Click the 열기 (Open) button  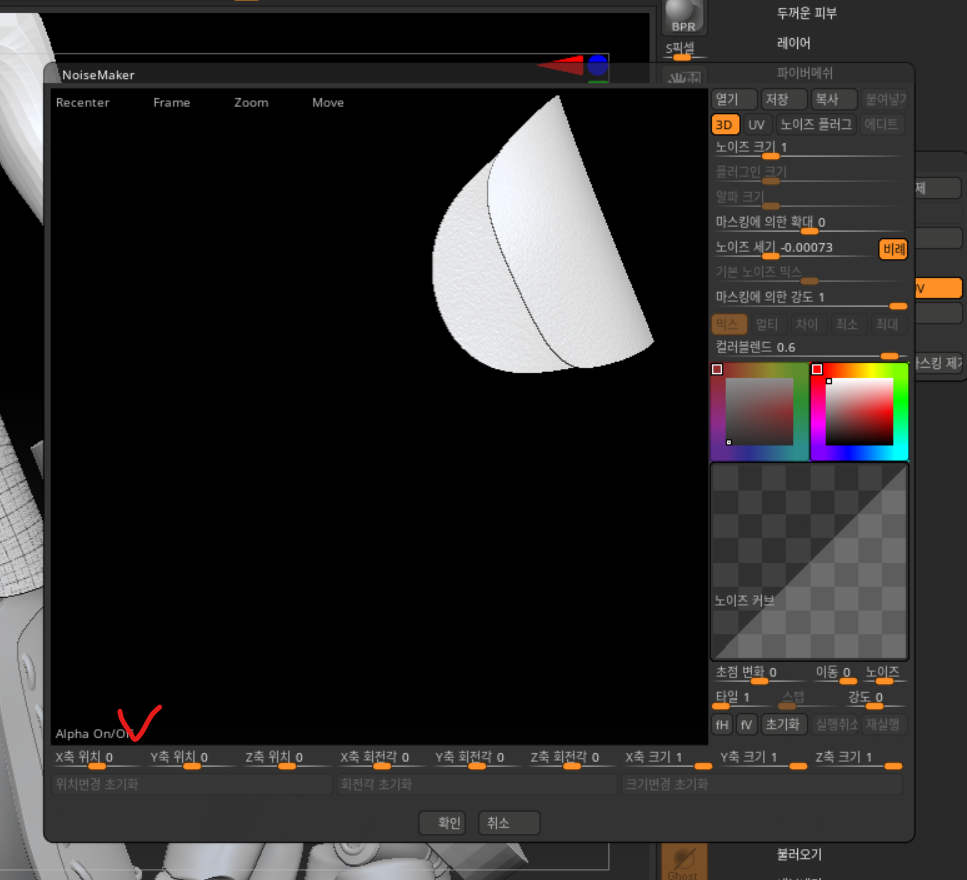(x=734, y=99)
